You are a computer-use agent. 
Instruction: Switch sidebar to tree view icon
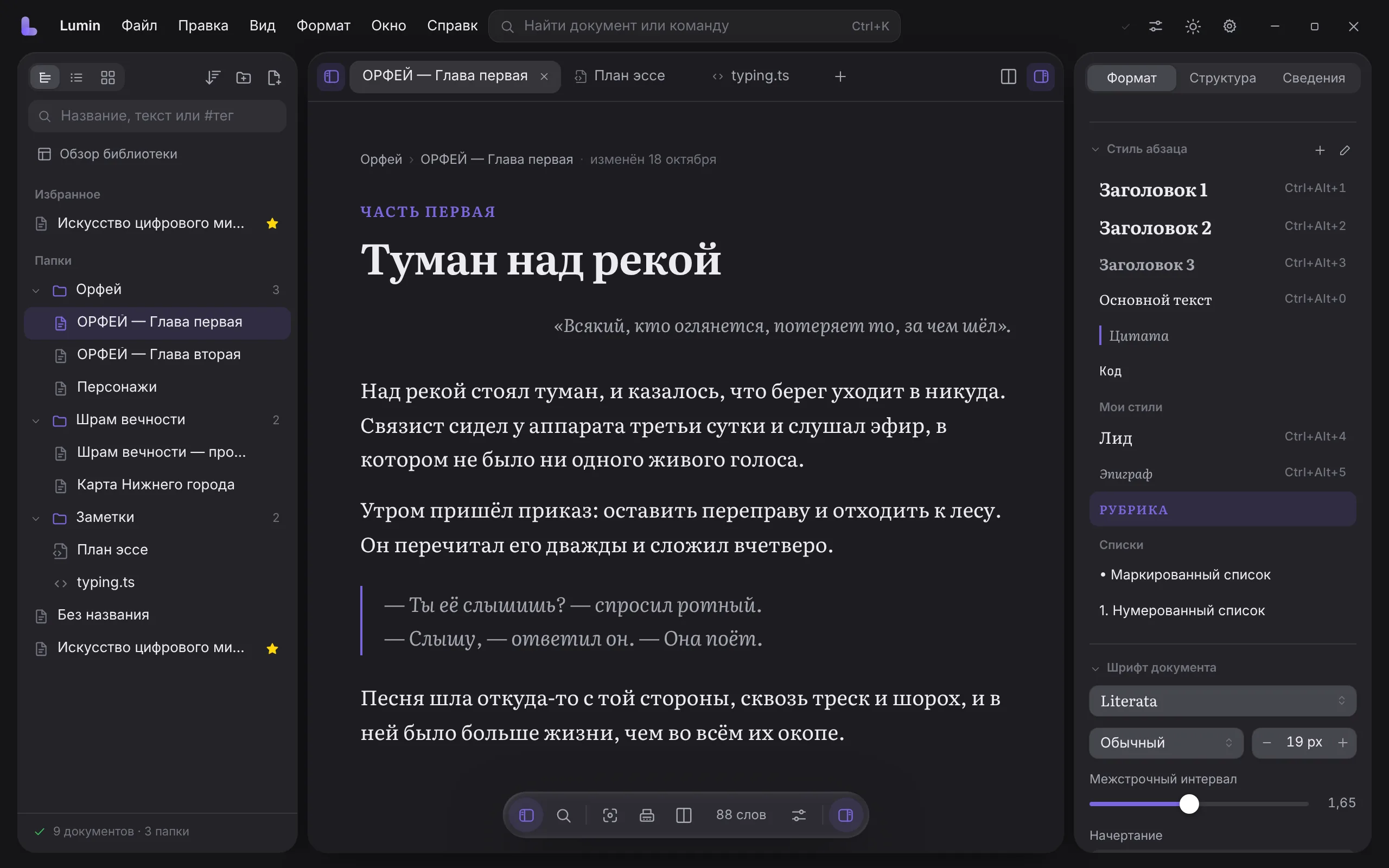pyautogui.click(x=45, y=78)
